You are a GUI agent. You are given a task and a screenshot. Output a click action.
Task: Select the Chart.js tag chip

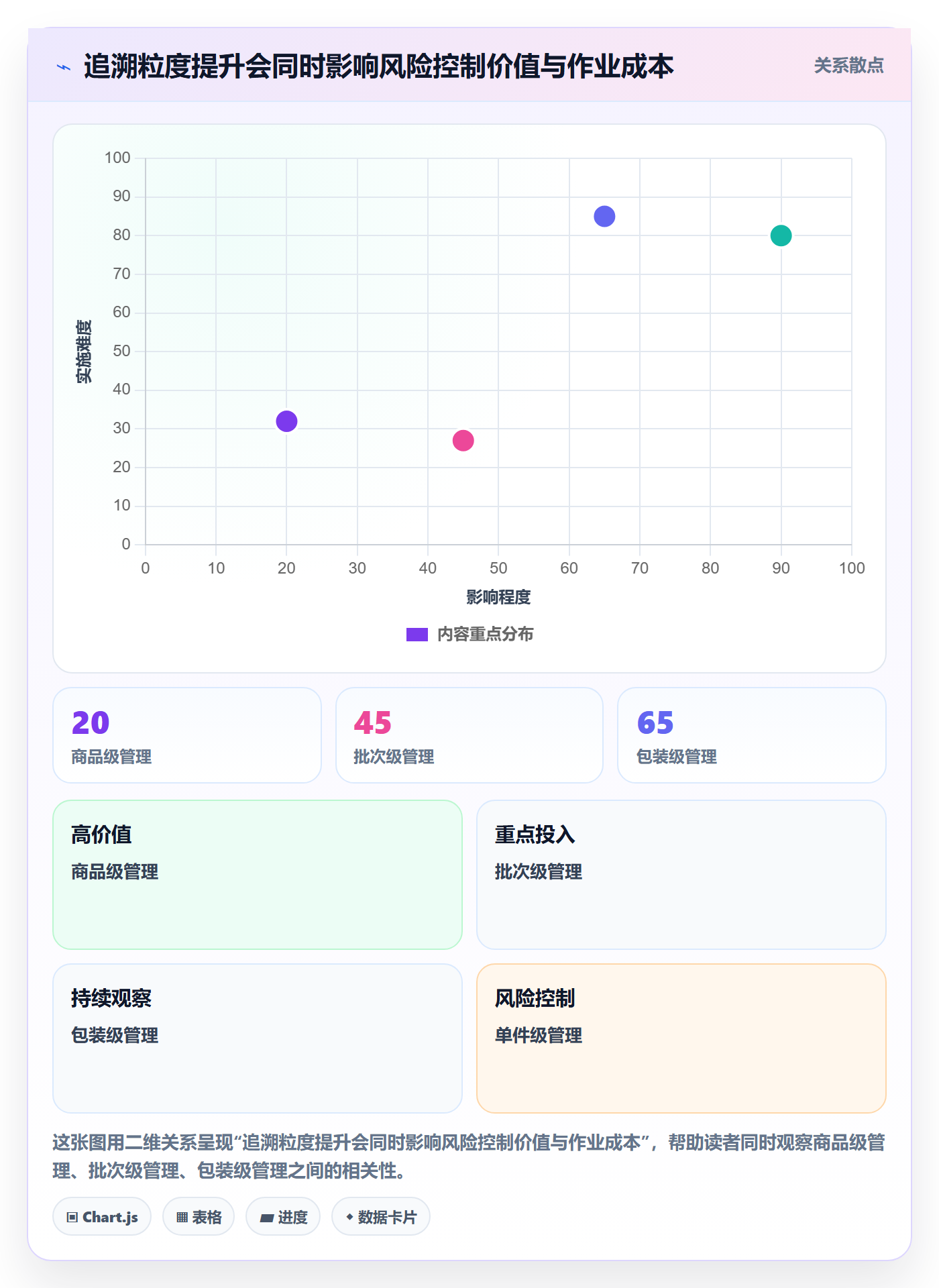point(102,1217)
